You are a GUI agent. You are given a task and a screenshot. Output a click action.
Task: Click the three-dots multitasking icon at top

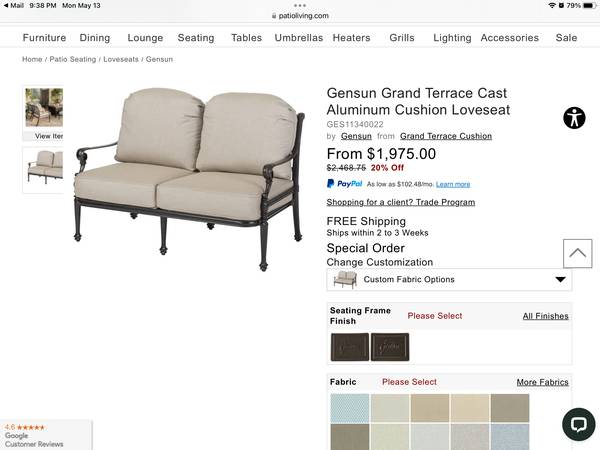[300, 5]
